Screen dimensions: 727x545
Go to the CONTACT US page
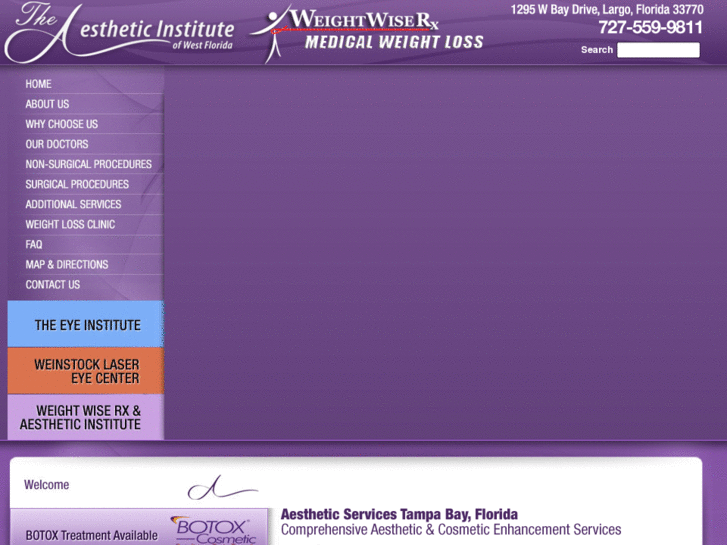coord(53,284)
